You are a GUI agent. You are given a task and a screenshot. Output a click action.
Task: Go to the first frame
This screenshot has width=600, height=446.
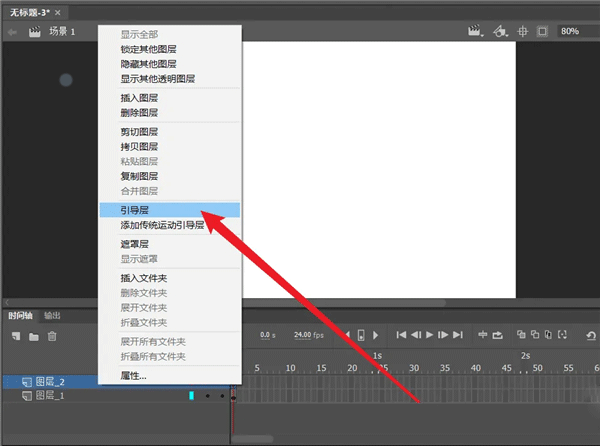(402, 335)
